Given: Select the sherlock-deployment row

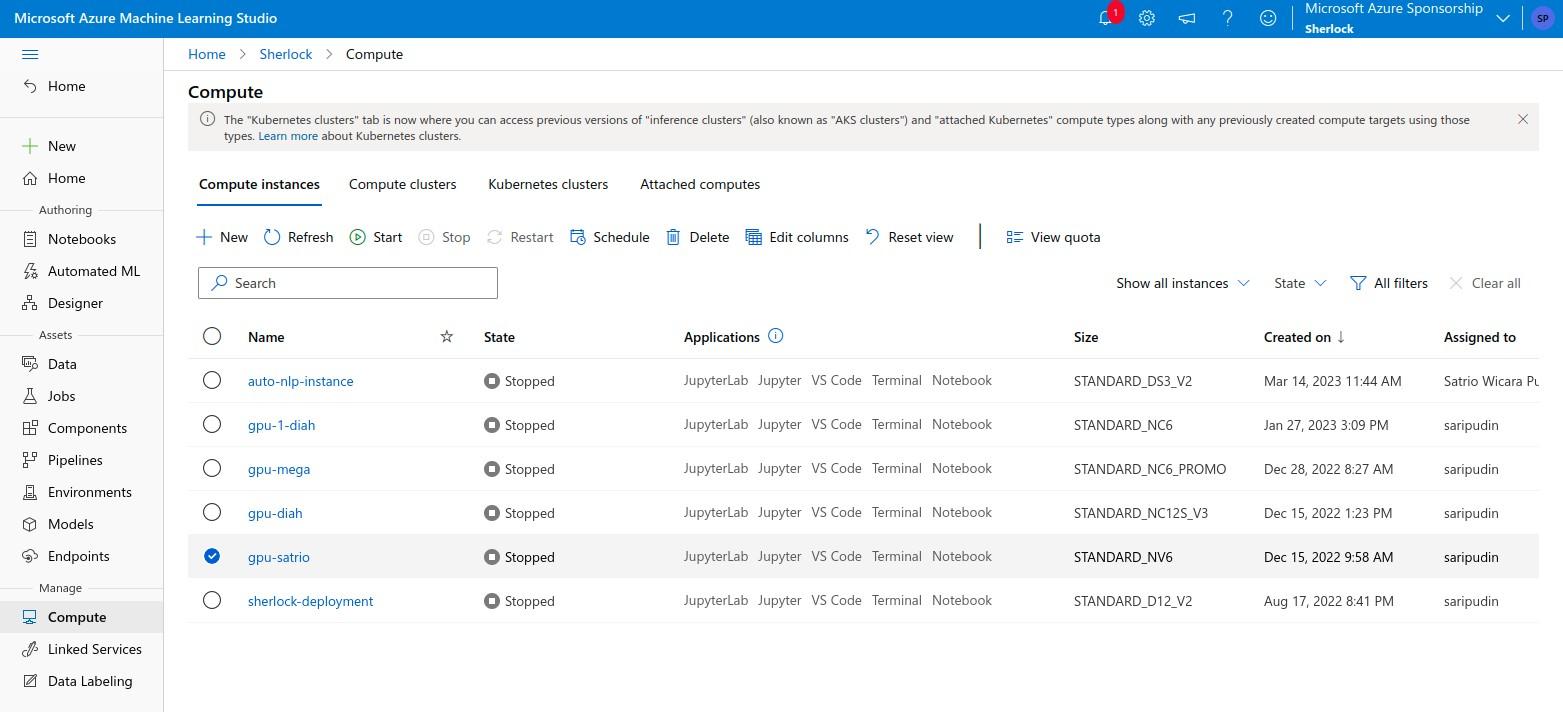Looking at the screenshot, I should 212,600.
